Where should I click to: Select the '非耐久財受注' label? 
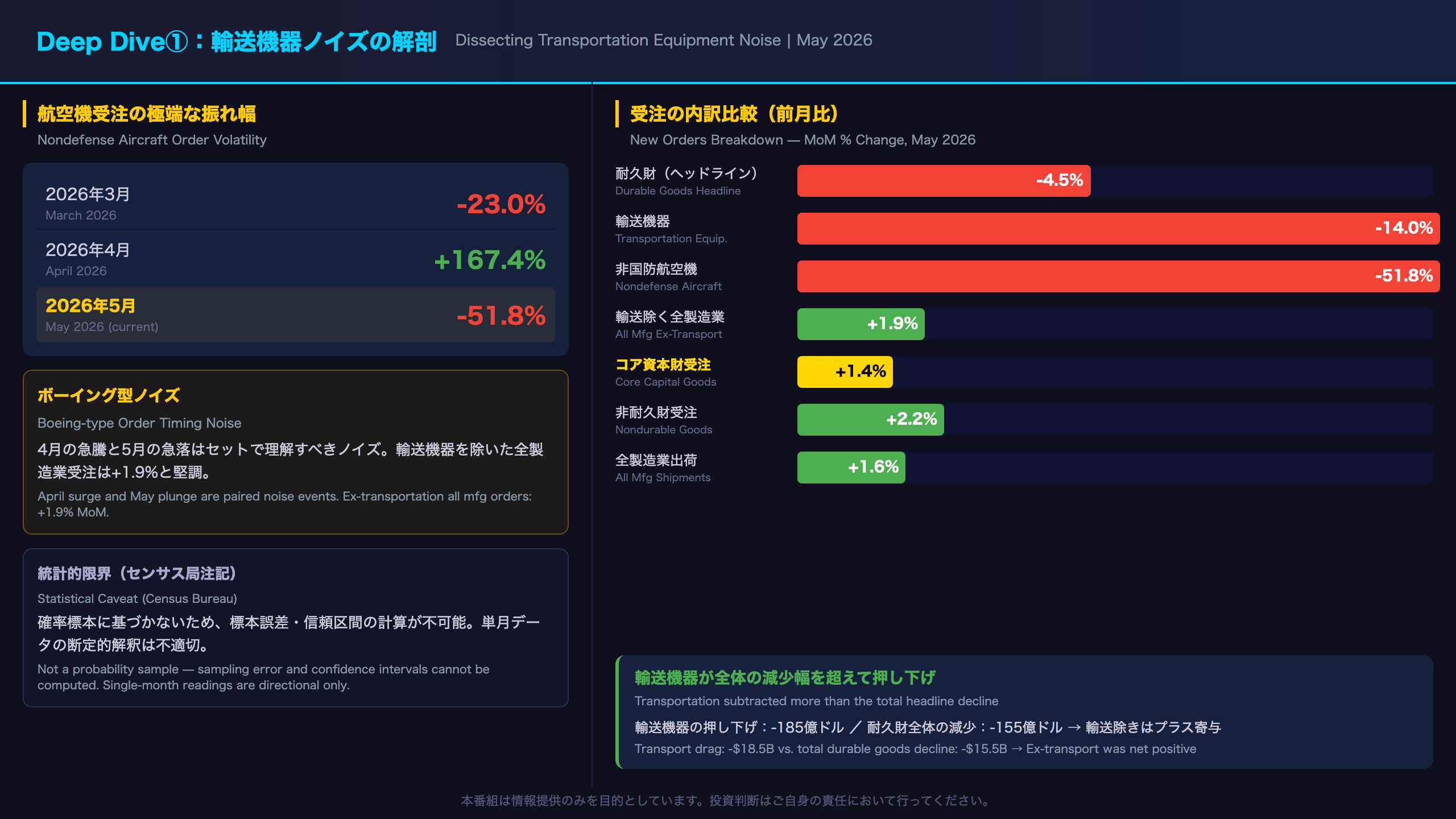tap(656, 412)
